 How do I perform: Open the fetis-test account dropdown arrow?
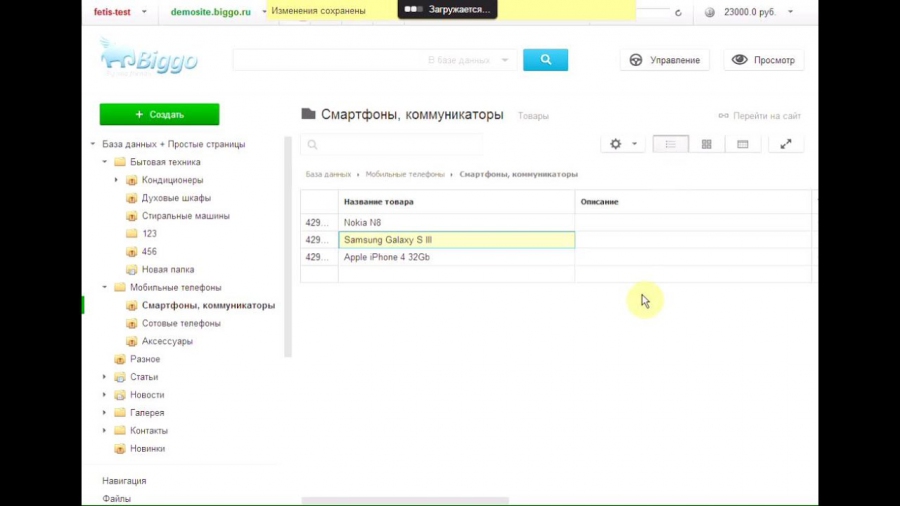(144, 11)
